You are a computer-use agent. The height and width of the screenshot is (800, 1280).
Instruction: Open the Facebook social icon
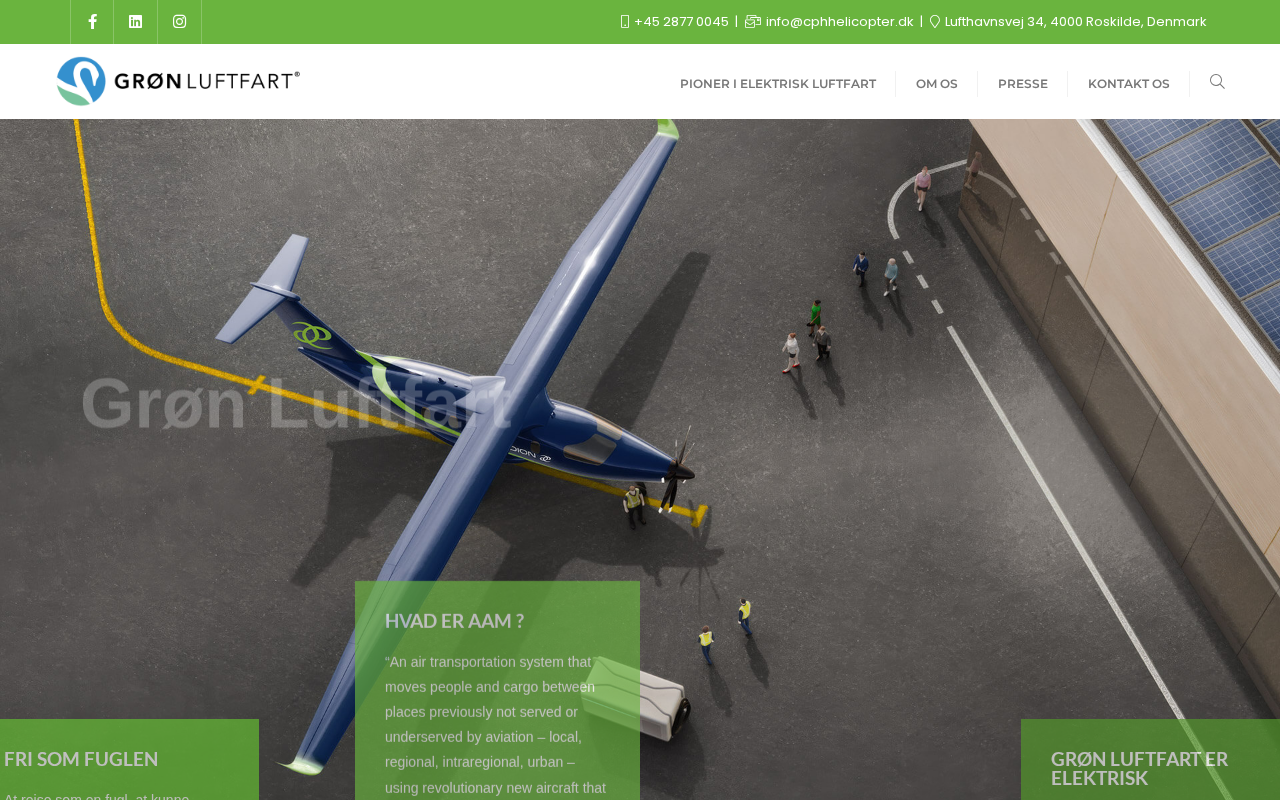pos(92,22)
